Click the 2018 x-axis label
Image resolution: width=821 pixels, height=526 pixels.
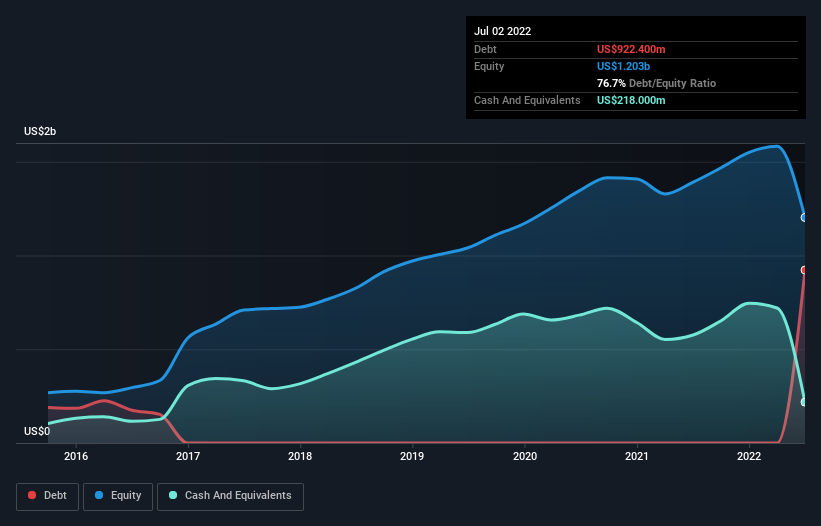click(x=300, y=456)
